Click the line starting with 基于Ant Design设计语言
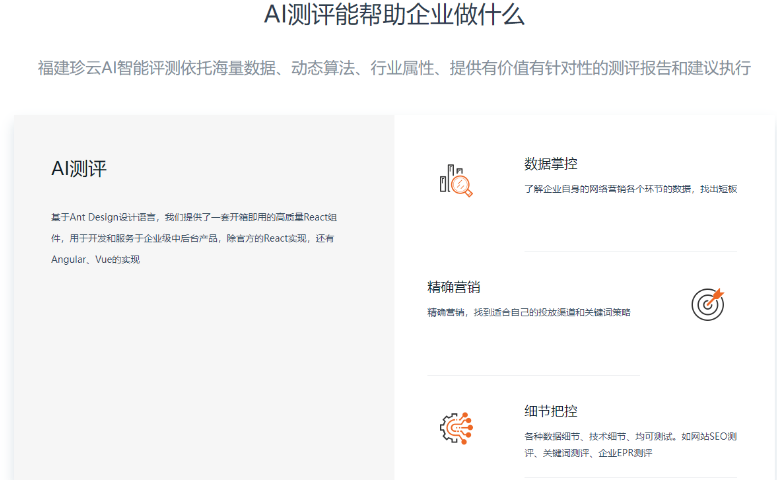Image resolution: width=777 pixels, height=480 pixels. [x=194, y=216]
